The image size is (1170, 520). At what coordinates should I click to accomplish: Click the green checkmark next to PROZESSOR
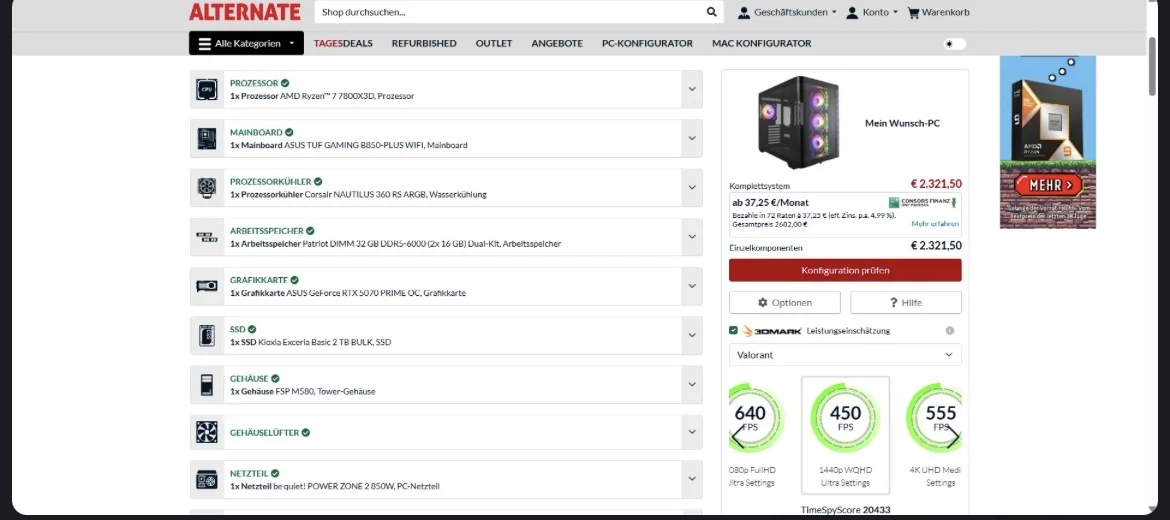pos(285,83)
